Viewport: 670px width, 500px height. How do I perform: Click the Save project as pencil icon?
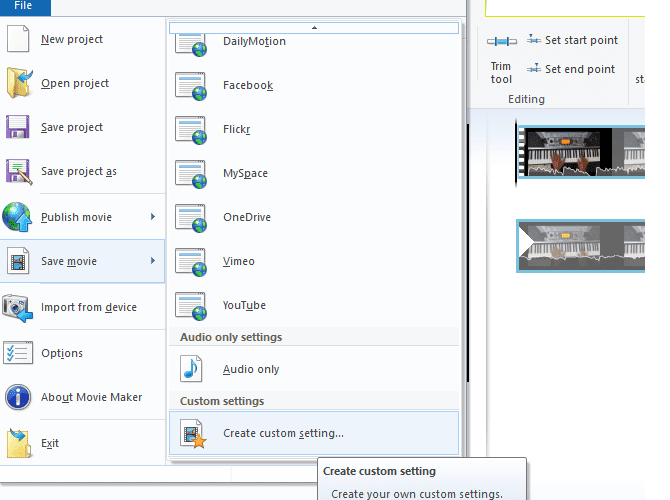click(18, 171)
